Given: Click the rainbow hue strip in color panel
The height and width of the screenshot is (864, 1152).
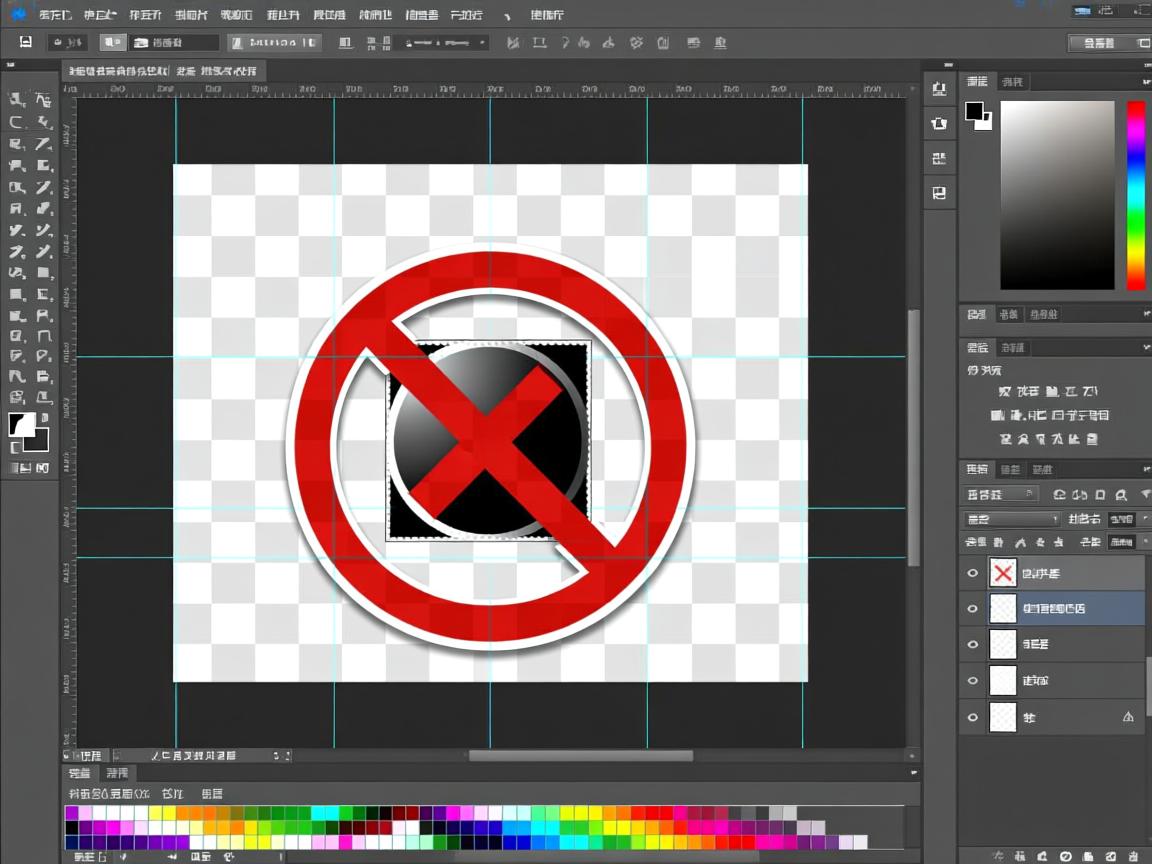Looking at the screenshot, I should pyautogui.click(x=1136, y=195).
